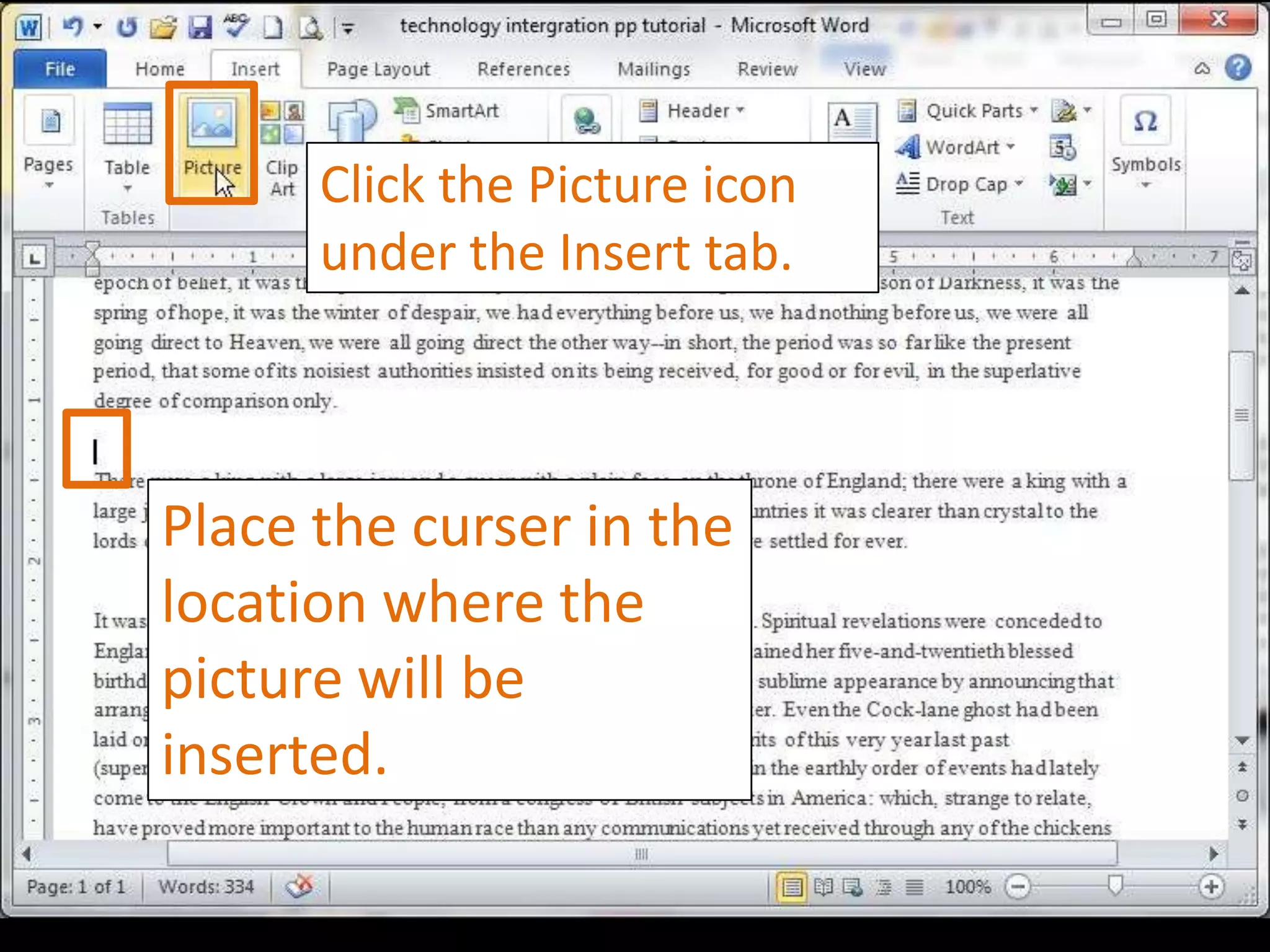Click the zoom in plus button
The width and height of the screenshot is (1270, 952).
tap(1211, 887)
